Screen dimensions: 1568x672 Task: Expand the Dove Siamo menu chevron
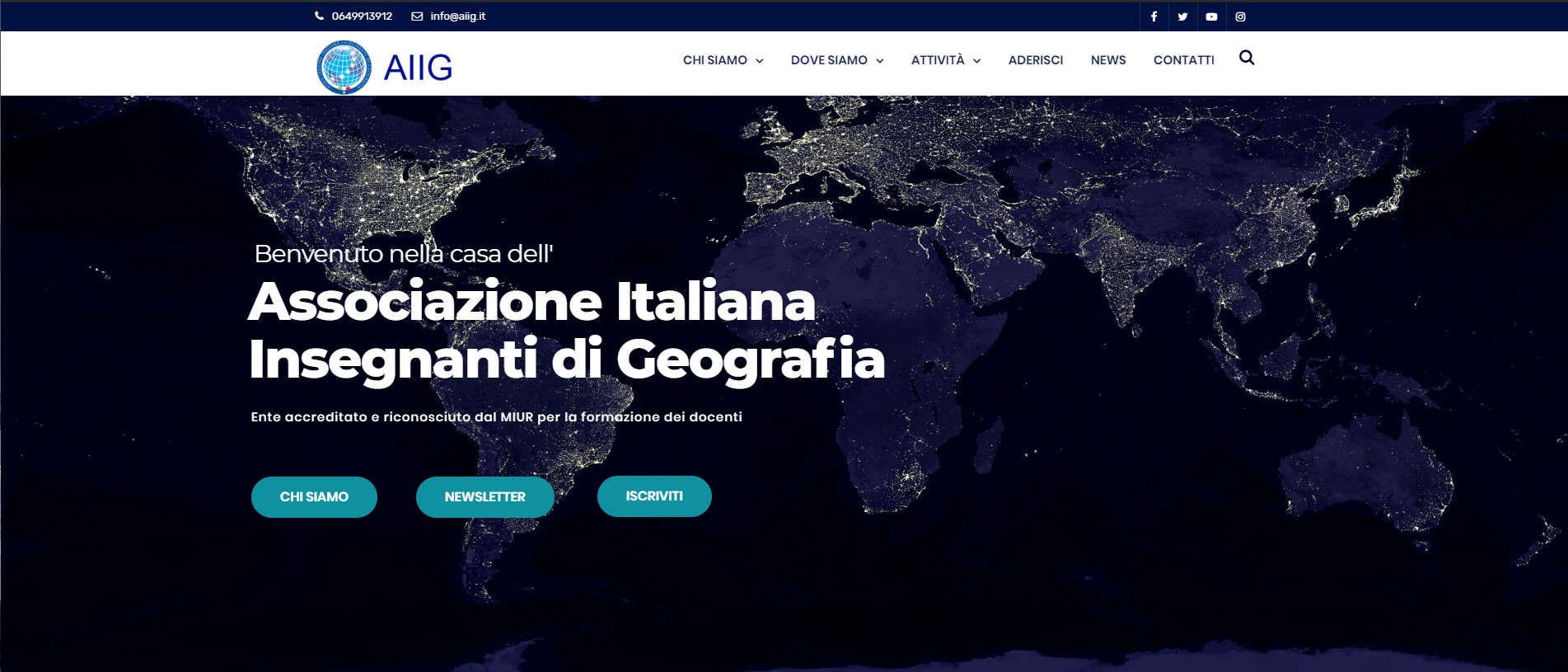pos(880,61)
